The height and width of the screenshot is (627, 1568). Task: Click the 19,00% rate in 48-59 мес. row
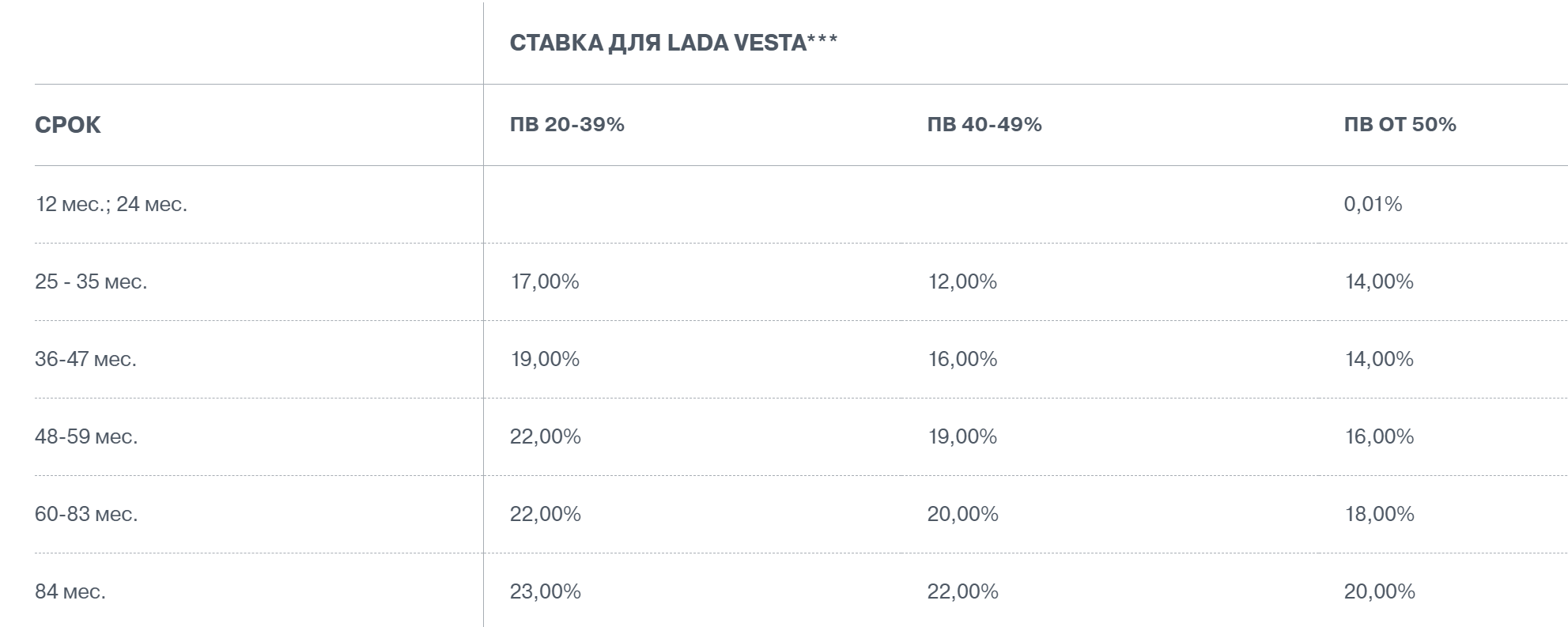tap(962, 436)
